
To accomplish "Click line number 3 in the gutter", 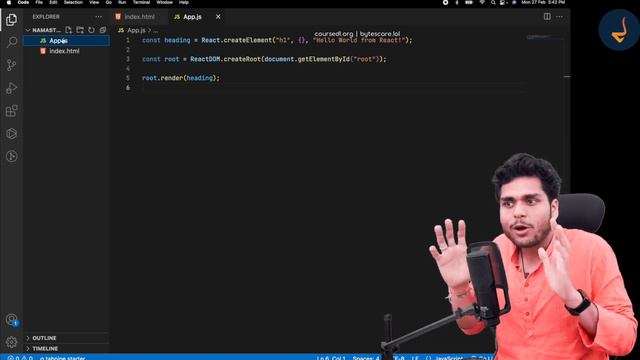I will (128, 59).
